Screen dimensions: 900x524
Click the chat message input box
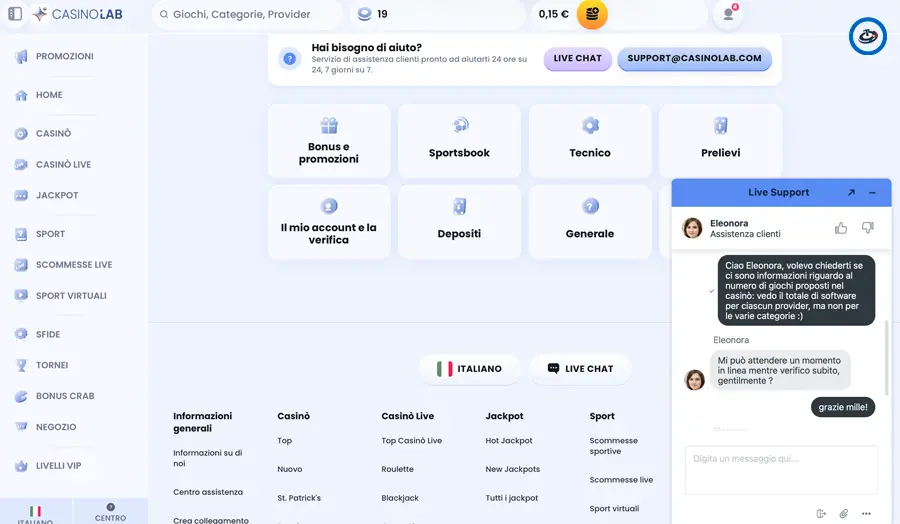click(x=781, y=470)
